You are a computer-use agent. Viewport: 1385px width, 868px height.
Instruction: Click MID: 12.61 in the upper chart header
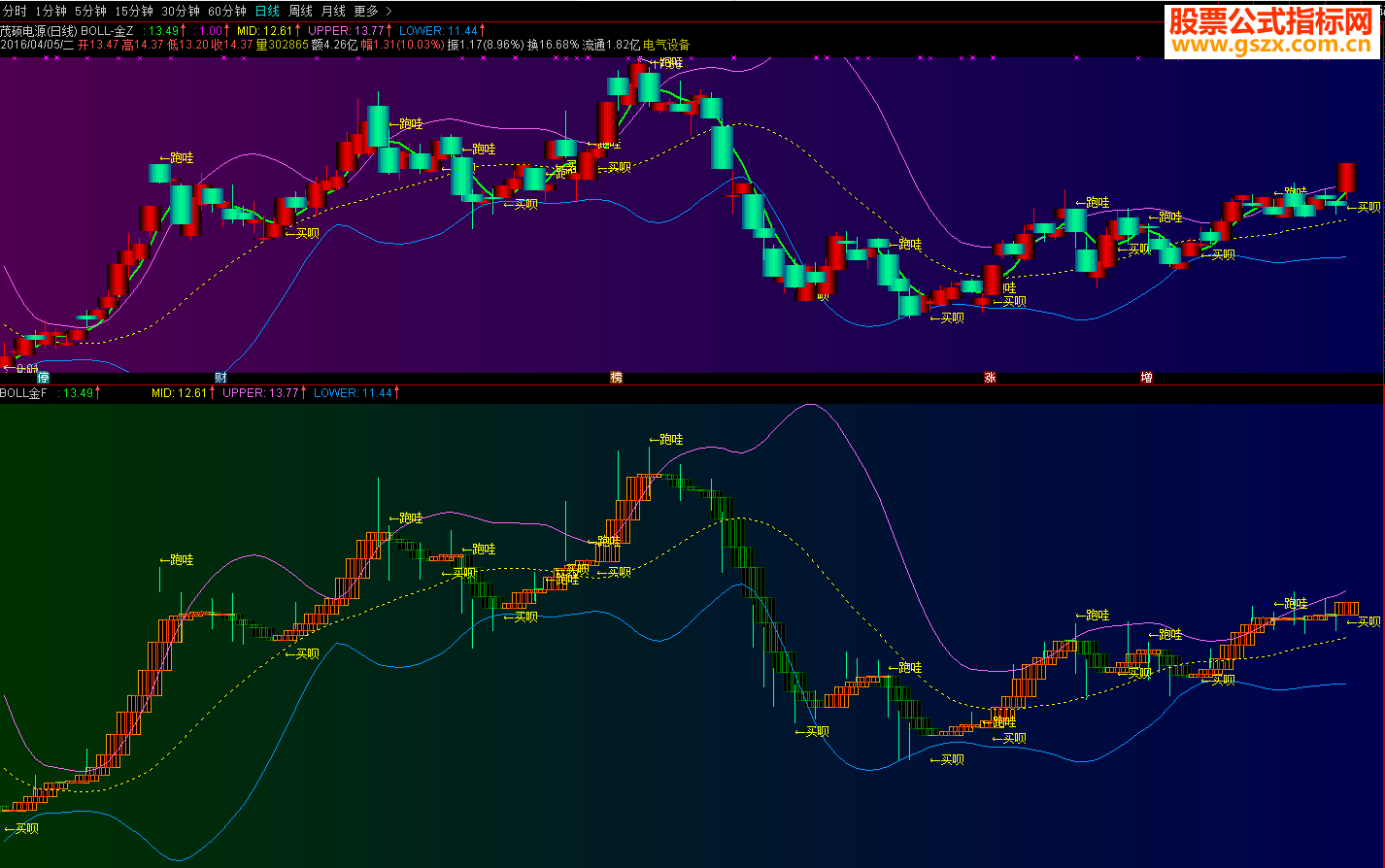pyautogui.click(x=268, y=30)
